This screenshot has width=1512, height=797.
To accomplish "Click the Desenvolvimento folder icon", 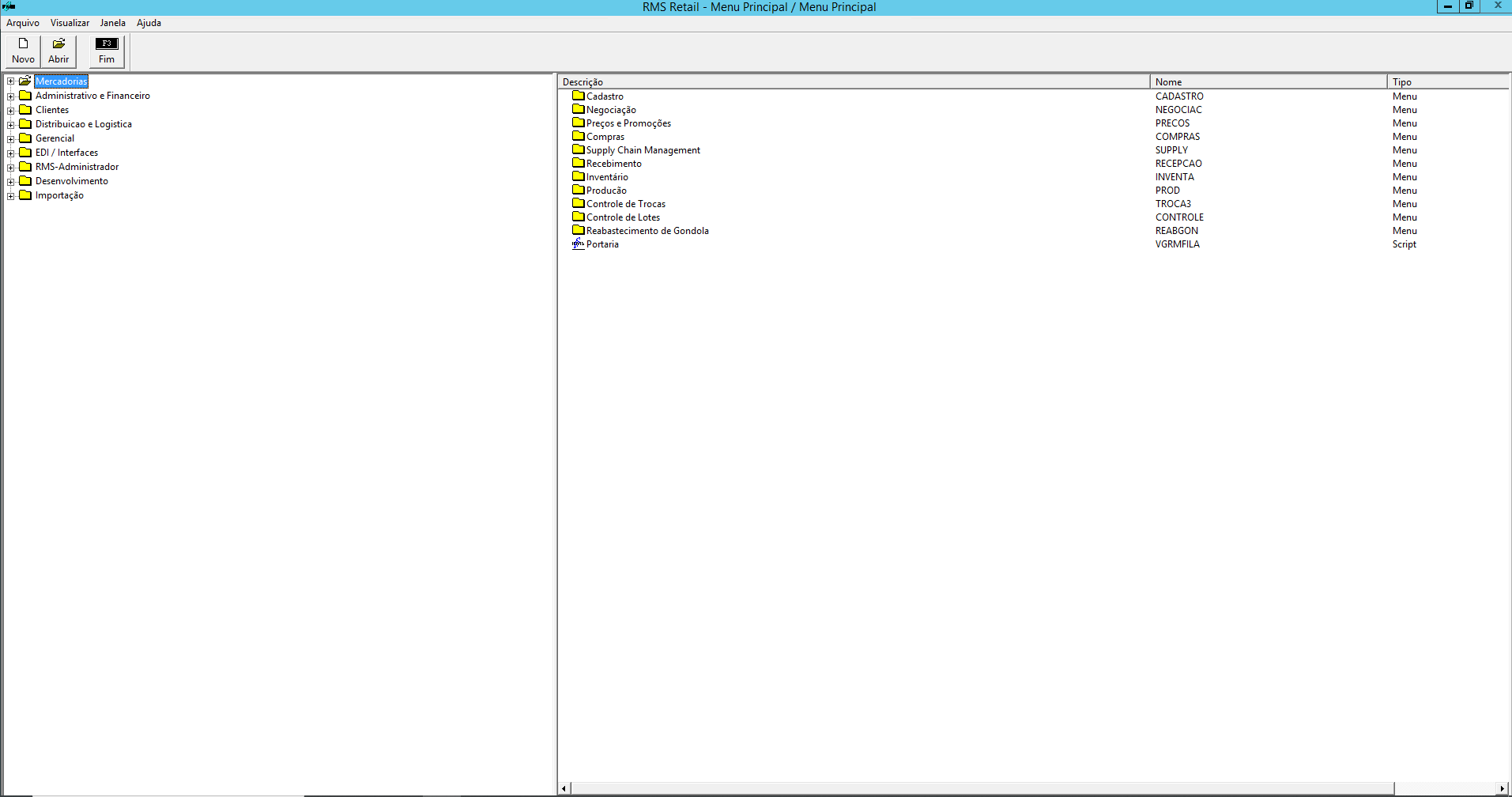I will 25,181.
